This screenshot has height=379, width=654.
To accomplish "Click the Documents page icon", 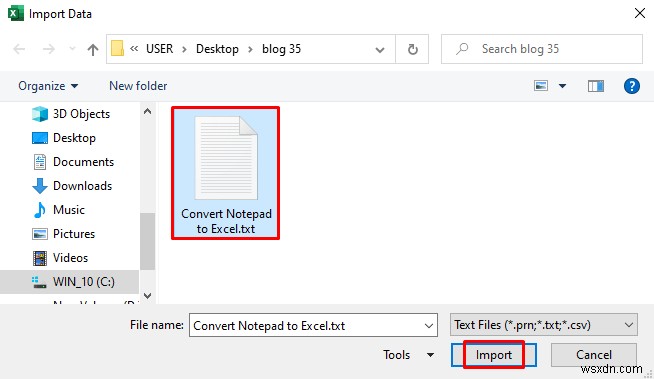I will 40,162.
